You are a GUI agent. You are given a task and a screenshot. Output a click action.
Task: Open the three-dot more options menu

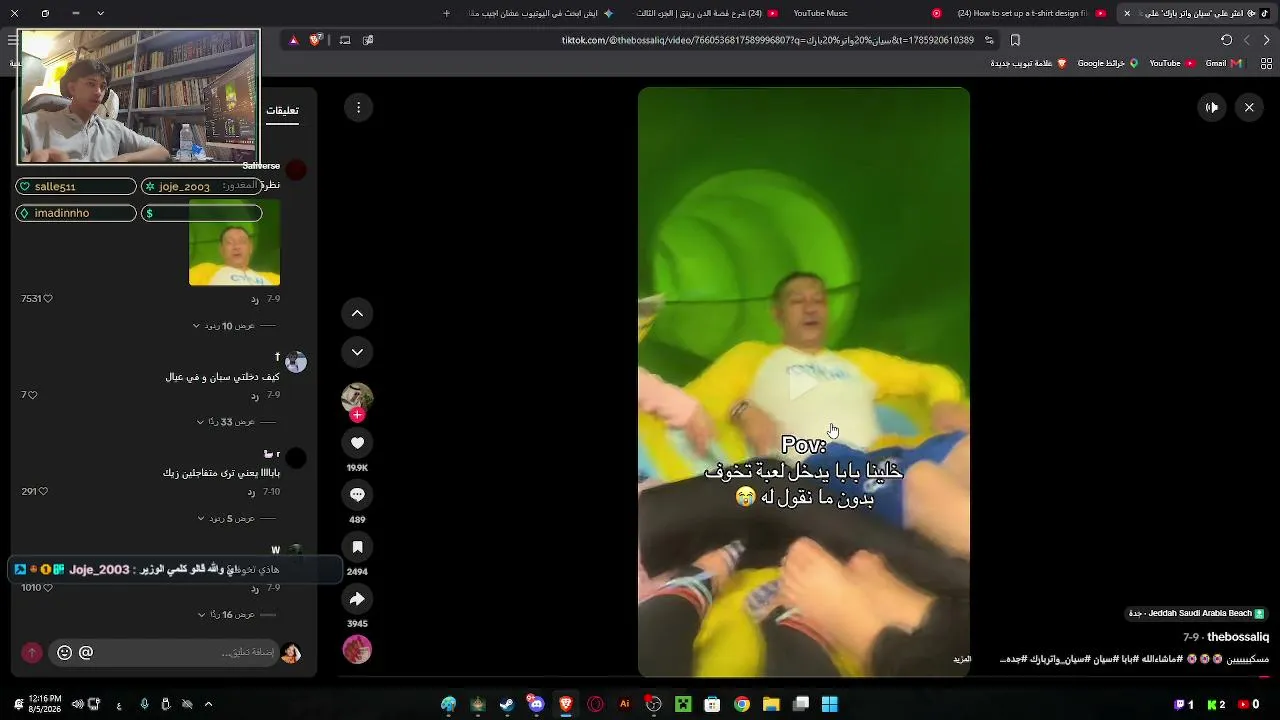[357, 107]
